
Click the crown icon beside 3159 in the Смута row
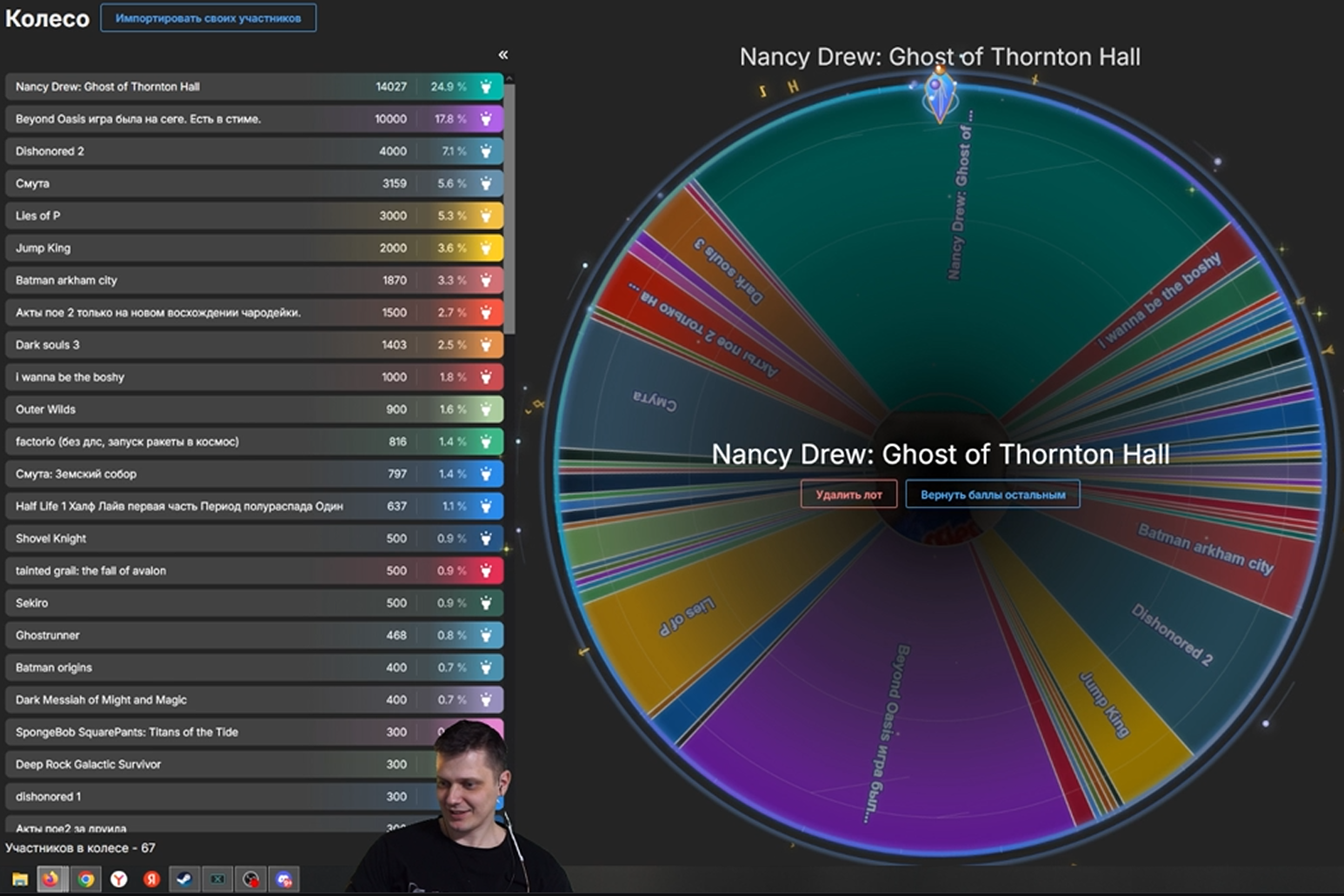pos(486,183)
